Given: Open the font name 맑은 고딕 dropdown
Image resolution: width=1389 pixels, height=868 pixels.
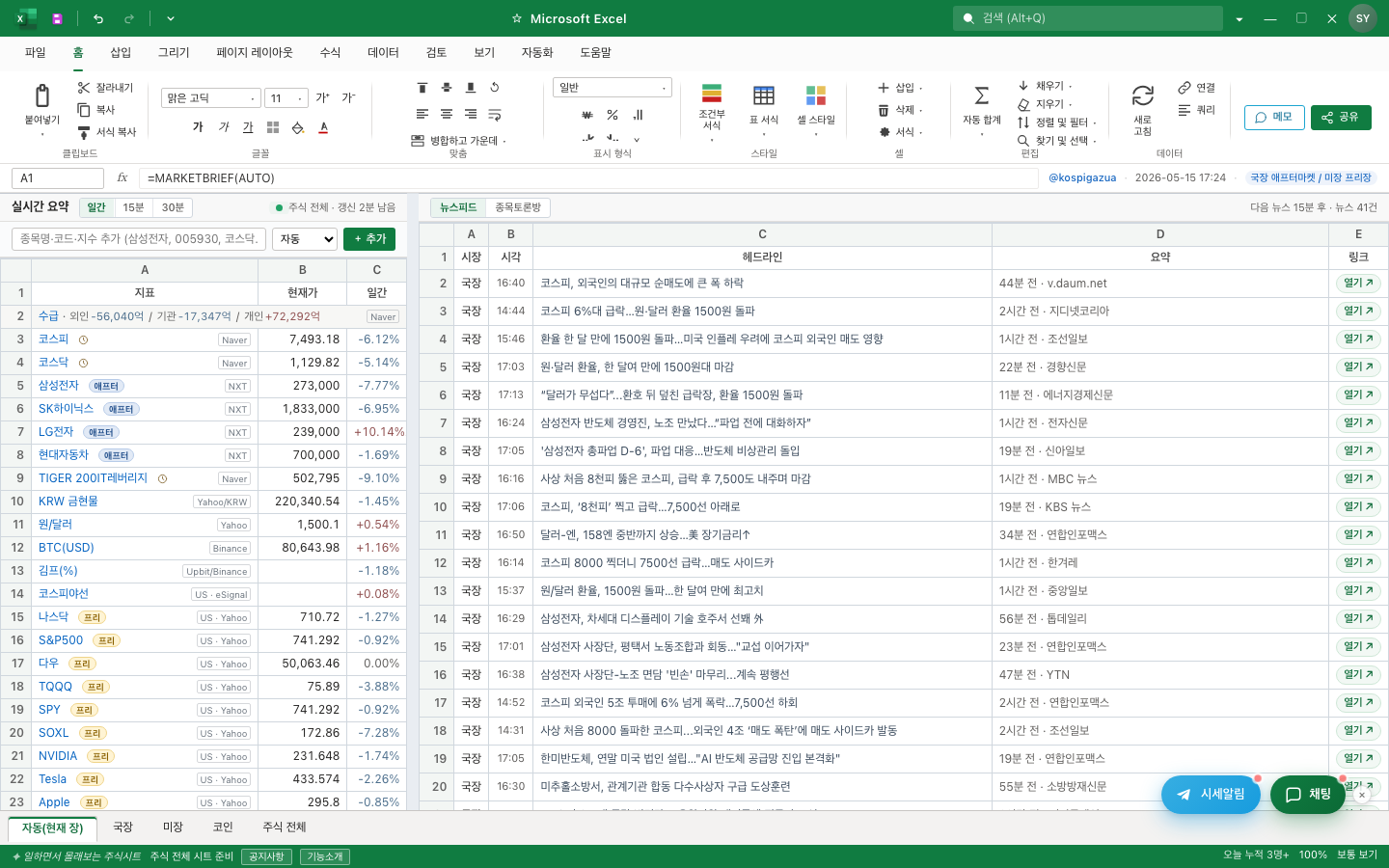Looking at the screenshot, I should tap(211, 98).
